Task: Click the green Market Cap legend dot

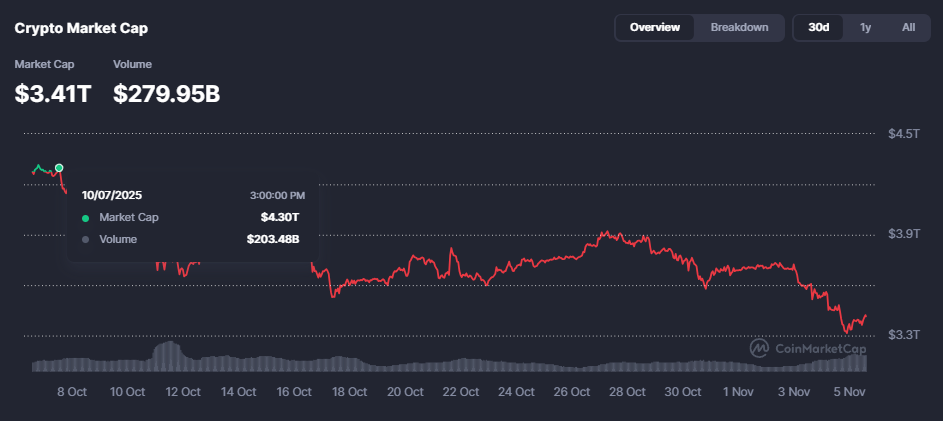Action: click(85, 217)
